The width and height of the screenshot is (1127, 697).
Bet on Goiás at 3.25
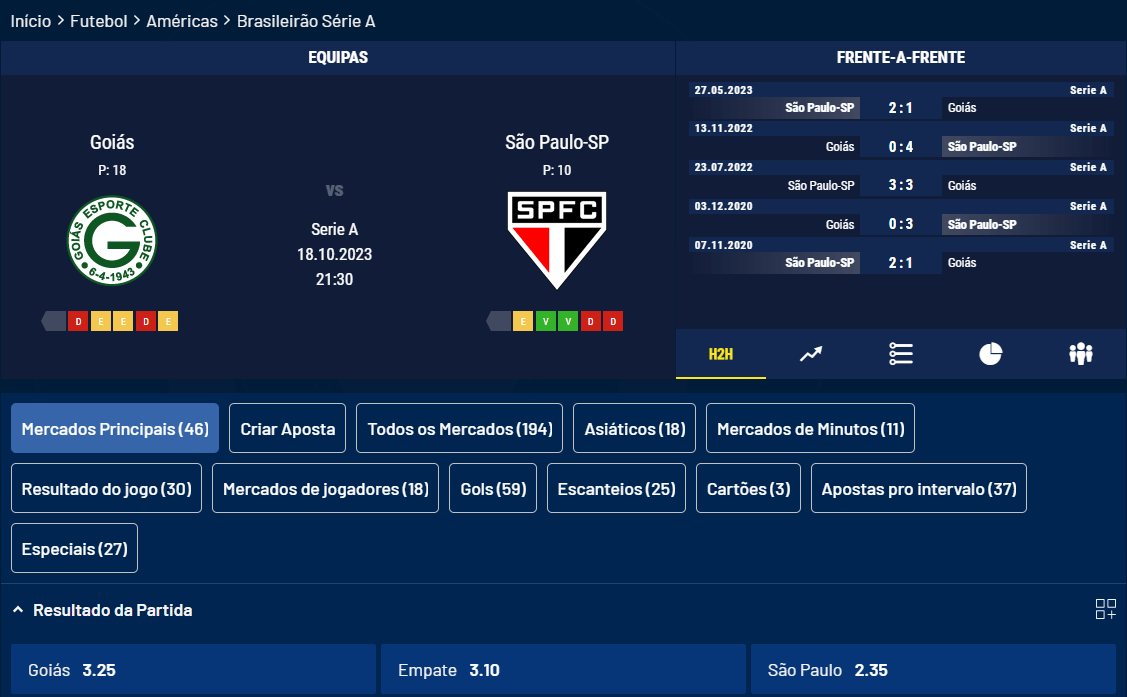tap(193, 670)
